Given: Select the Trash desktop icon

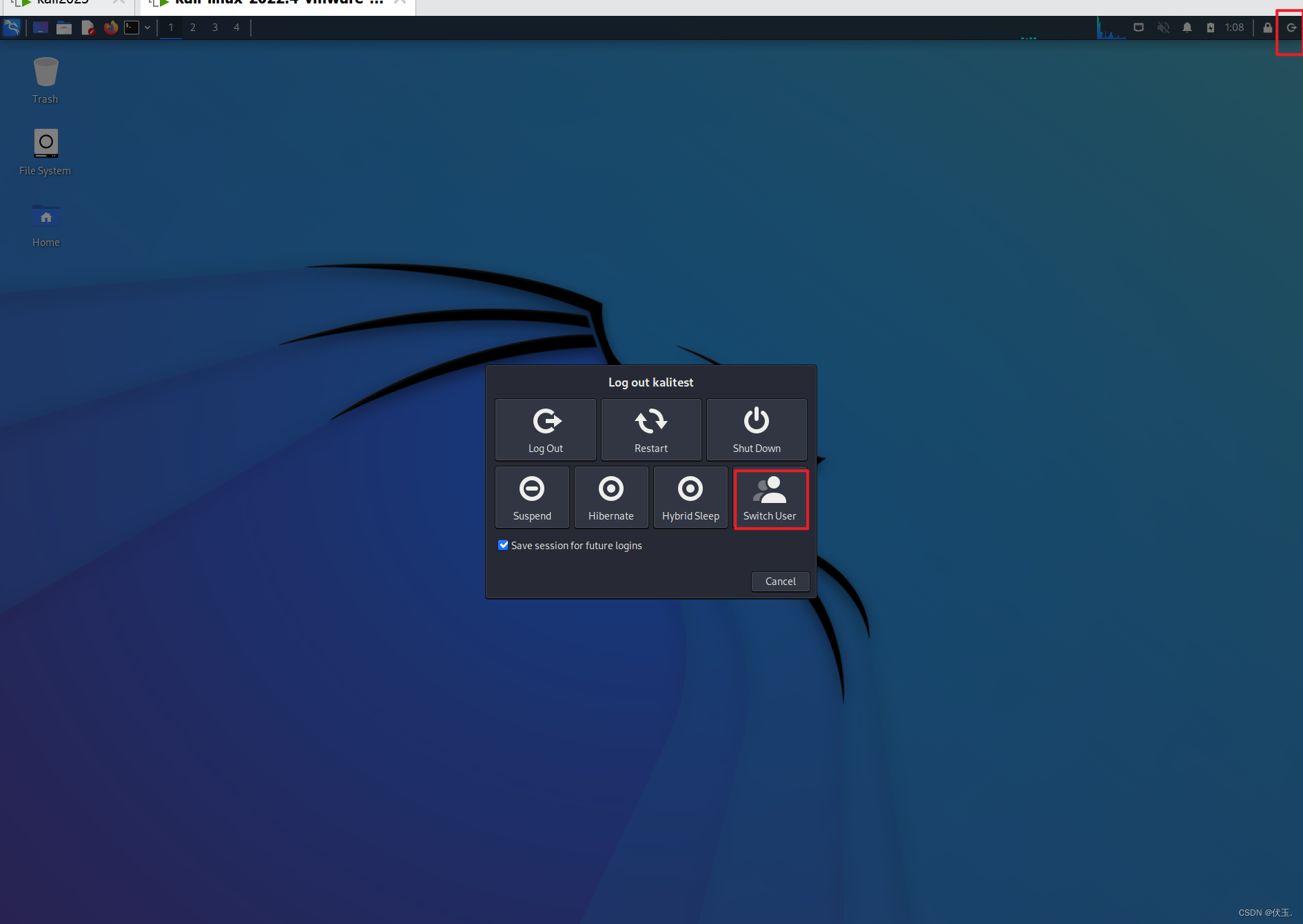Looking at the screenshot, I should pos(45,81).
